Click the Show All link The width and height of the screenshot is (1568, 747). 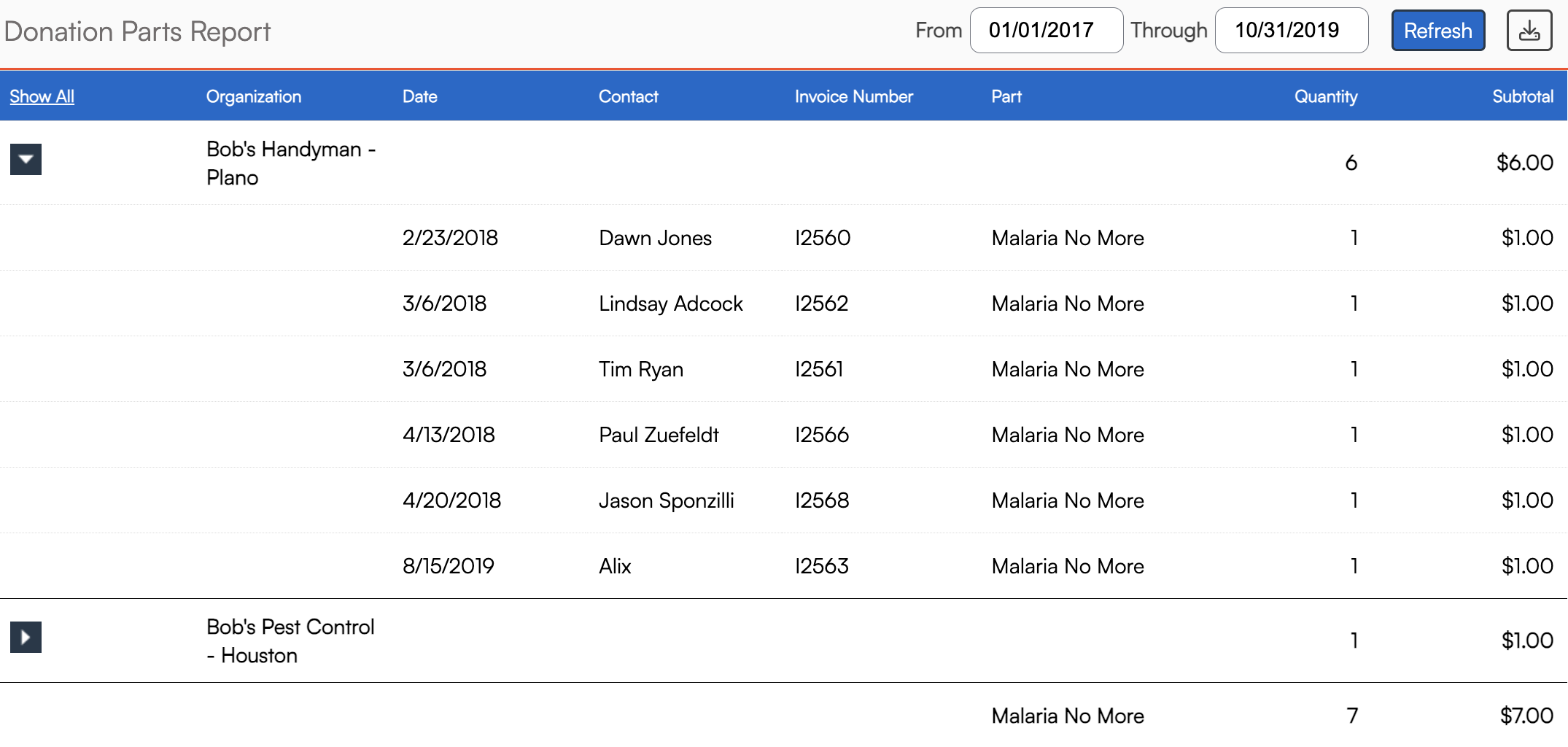pyautogui.click(x=42, y=96)
